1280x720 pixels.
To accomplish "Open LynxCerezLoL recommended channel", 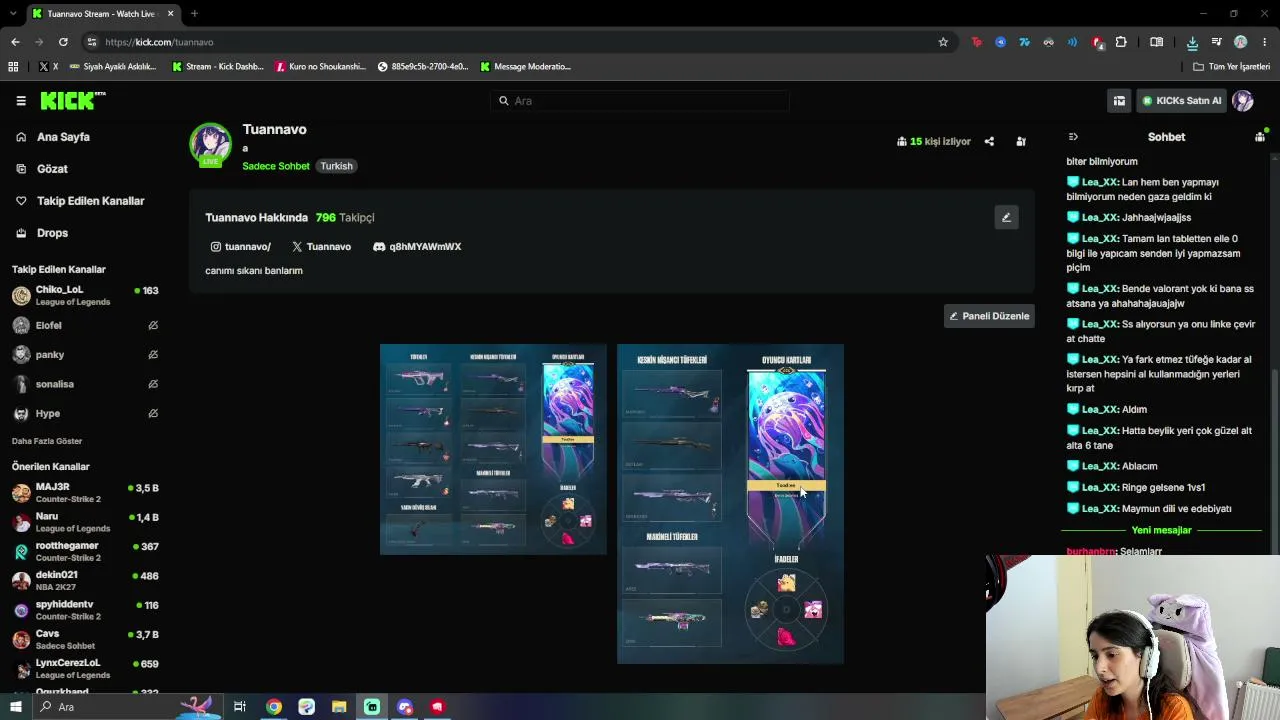I will (x=85, y=668).
